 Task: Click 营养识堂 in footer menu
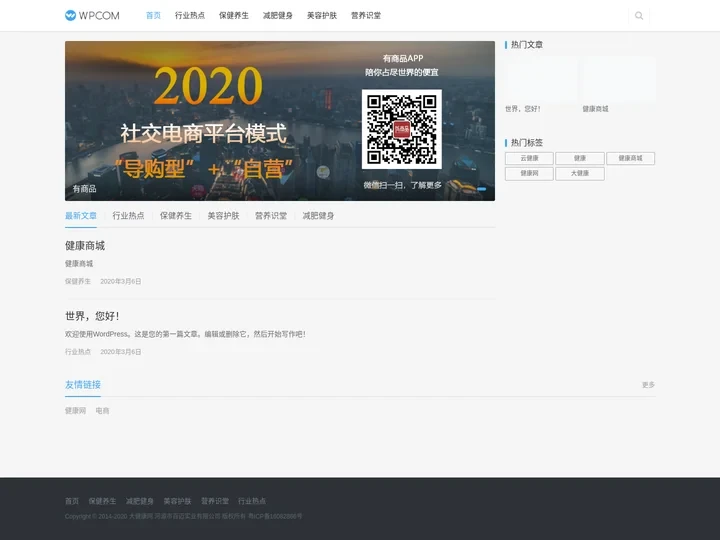click(214, 501)
